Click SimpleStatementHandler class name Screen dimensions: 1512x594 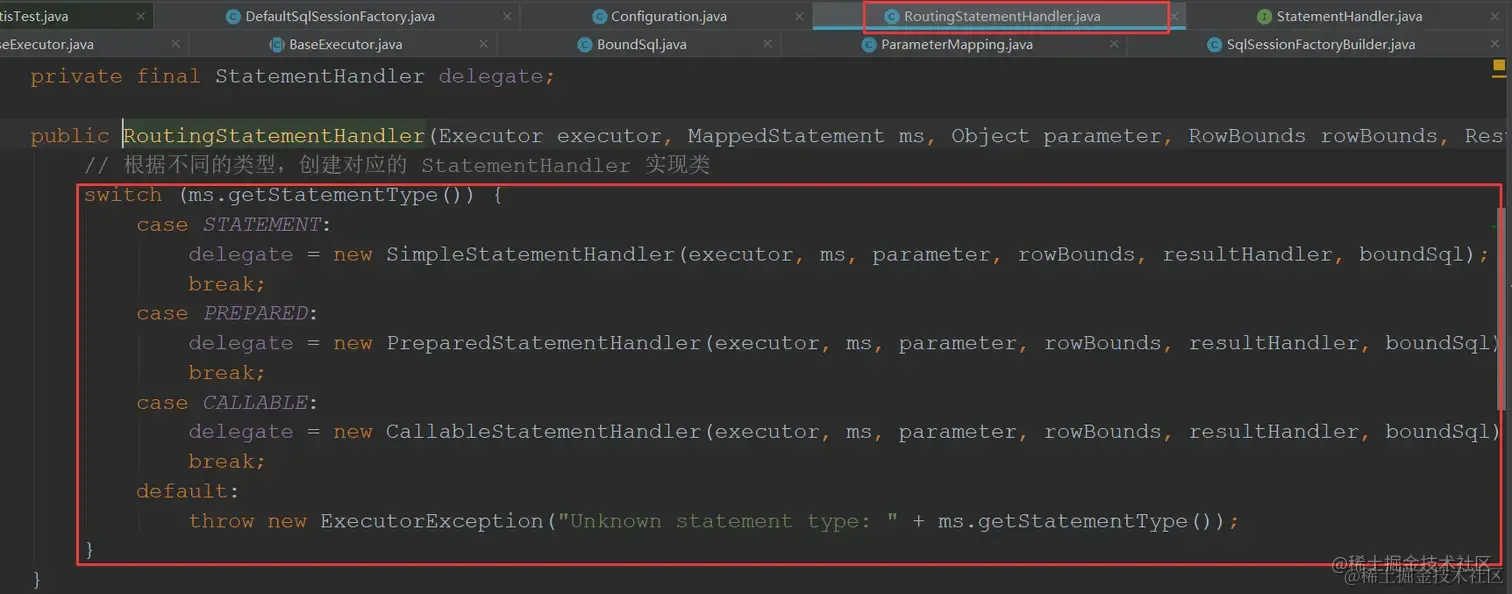click(x=531, y=254)
